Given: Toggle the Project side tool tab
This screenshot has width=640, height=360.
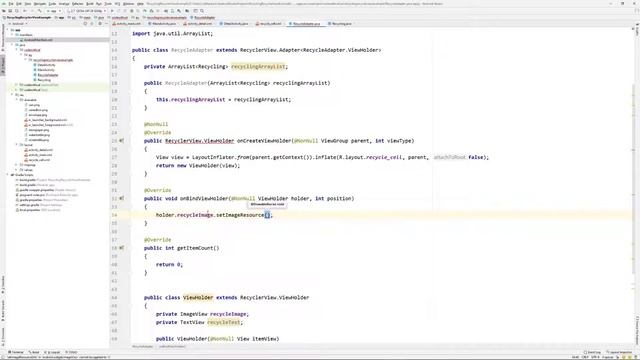Looking at the screenshot, I should (x=3, y=64).
